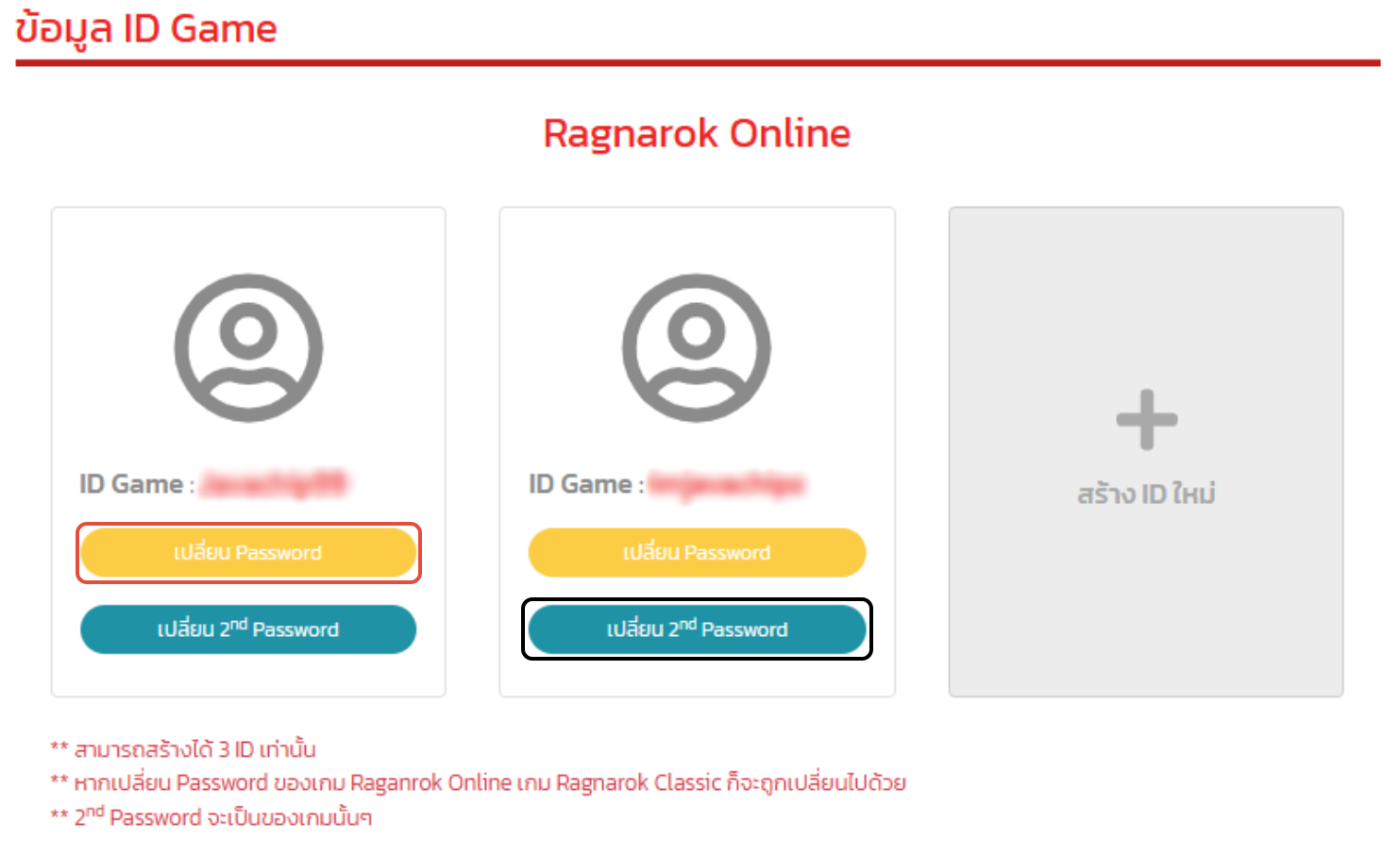Click teal 2nd Password button in second card
1400x855 pixels.
click(697, 629)
